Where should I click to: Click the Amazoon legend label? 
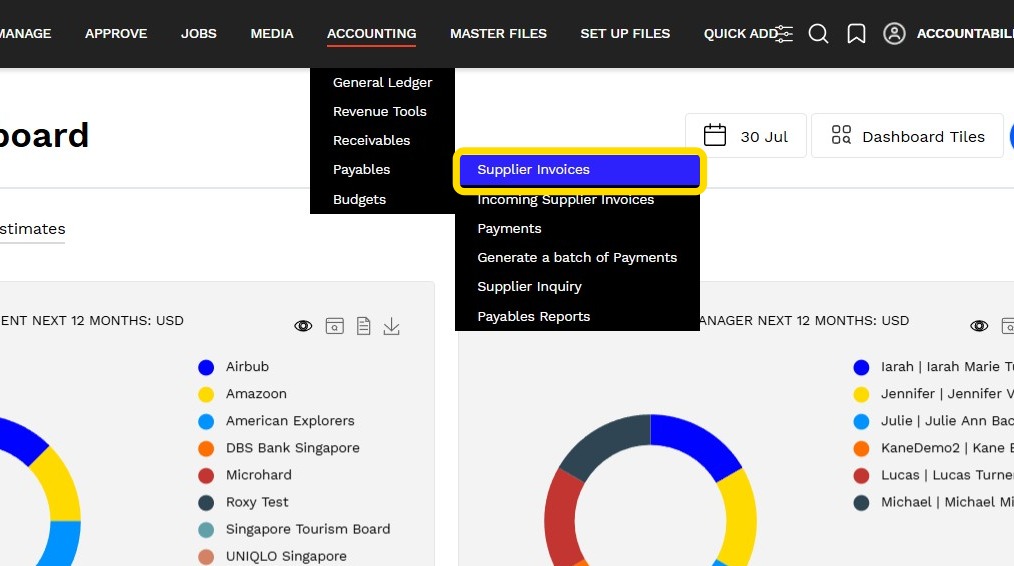point(256,393)
